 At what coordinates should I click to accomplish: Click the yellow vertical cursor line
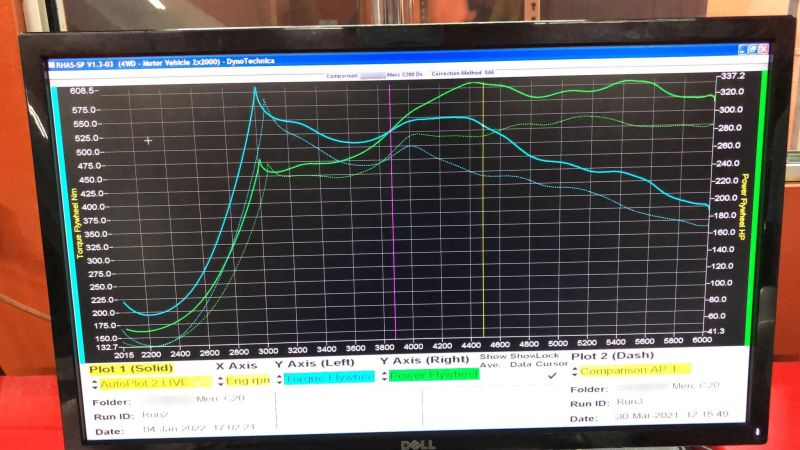483,209
